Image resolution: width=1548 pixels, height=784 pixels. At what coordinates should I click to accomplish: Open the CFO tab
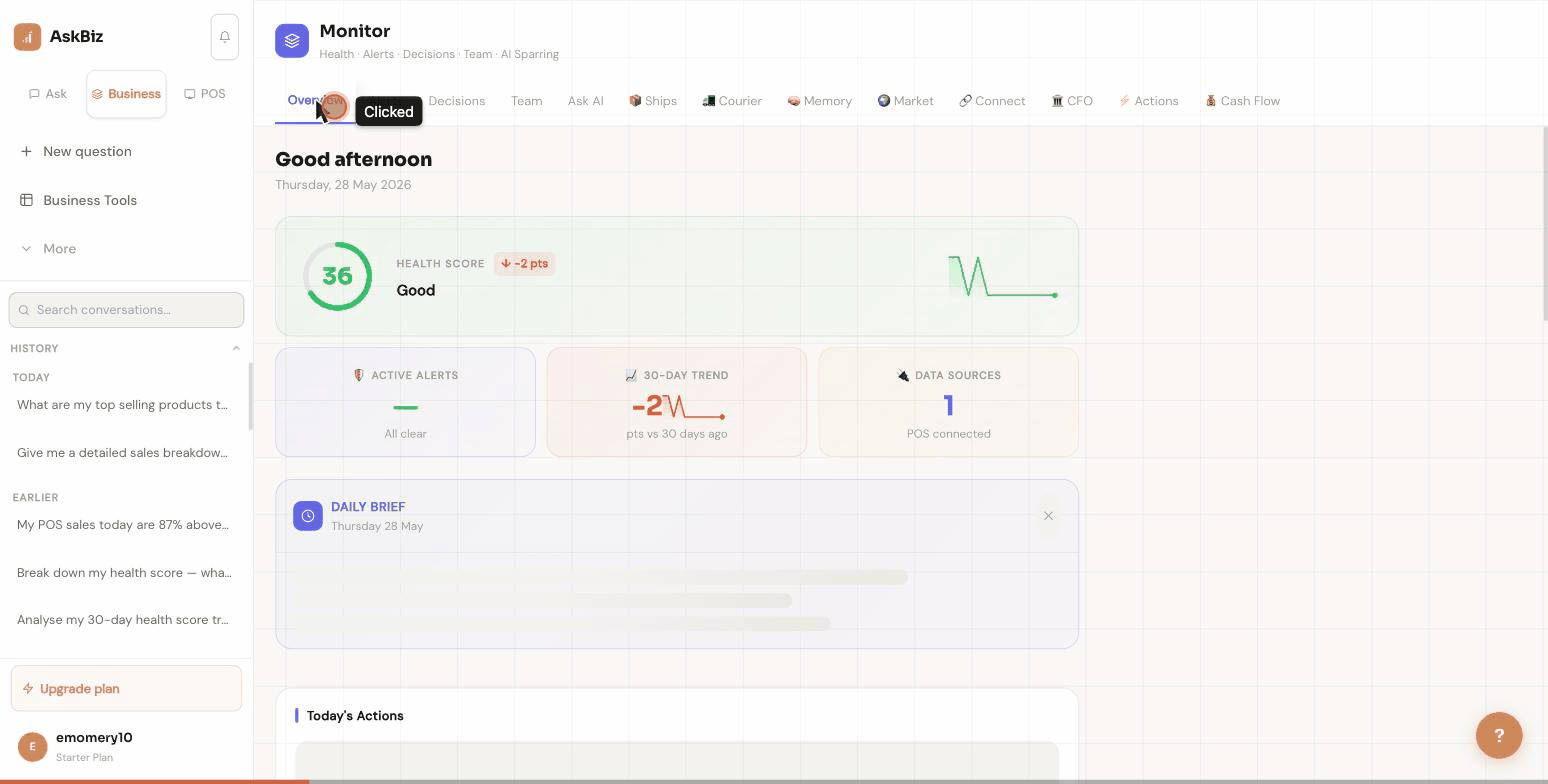coord(1072,101)
